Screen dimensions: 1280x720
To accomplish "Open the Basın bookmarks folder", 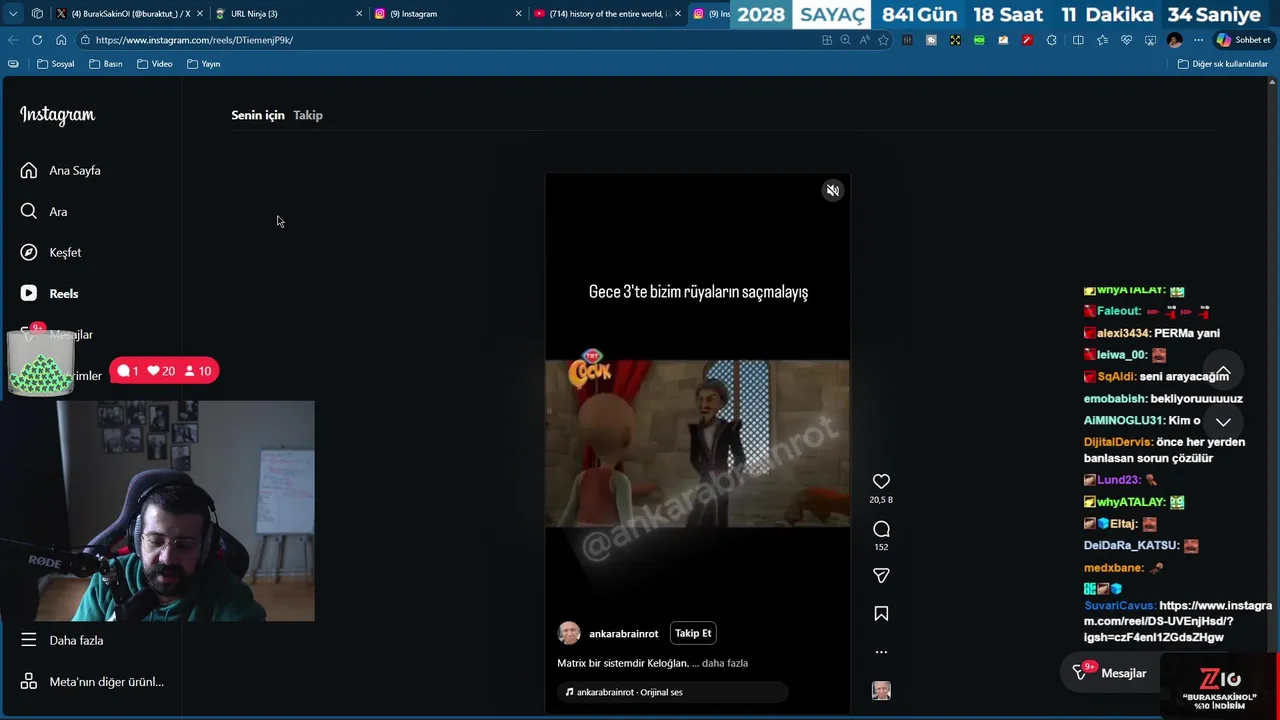I will click(106, 64).
